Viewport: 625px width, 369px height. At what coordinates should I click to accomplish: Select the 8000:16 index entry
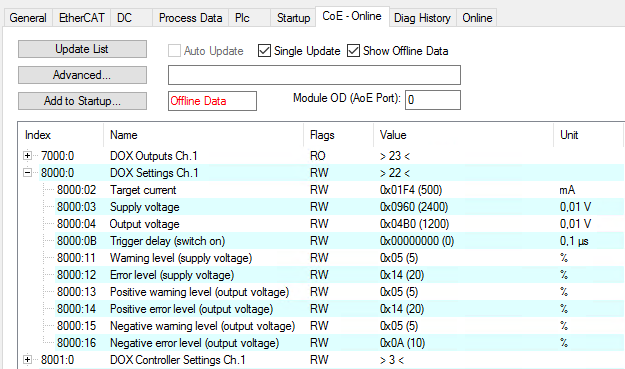click(77, 343)
